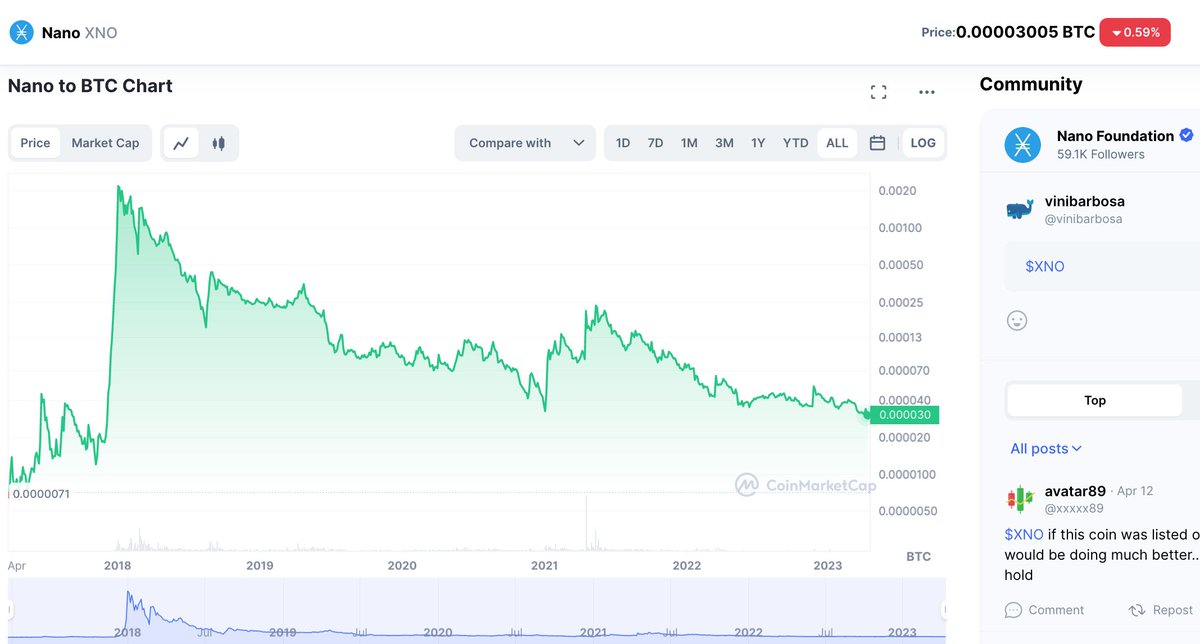Expand the All posts filter
Image resolution: width=1200 pixels, height=644 pixels.
[1046, 449]
